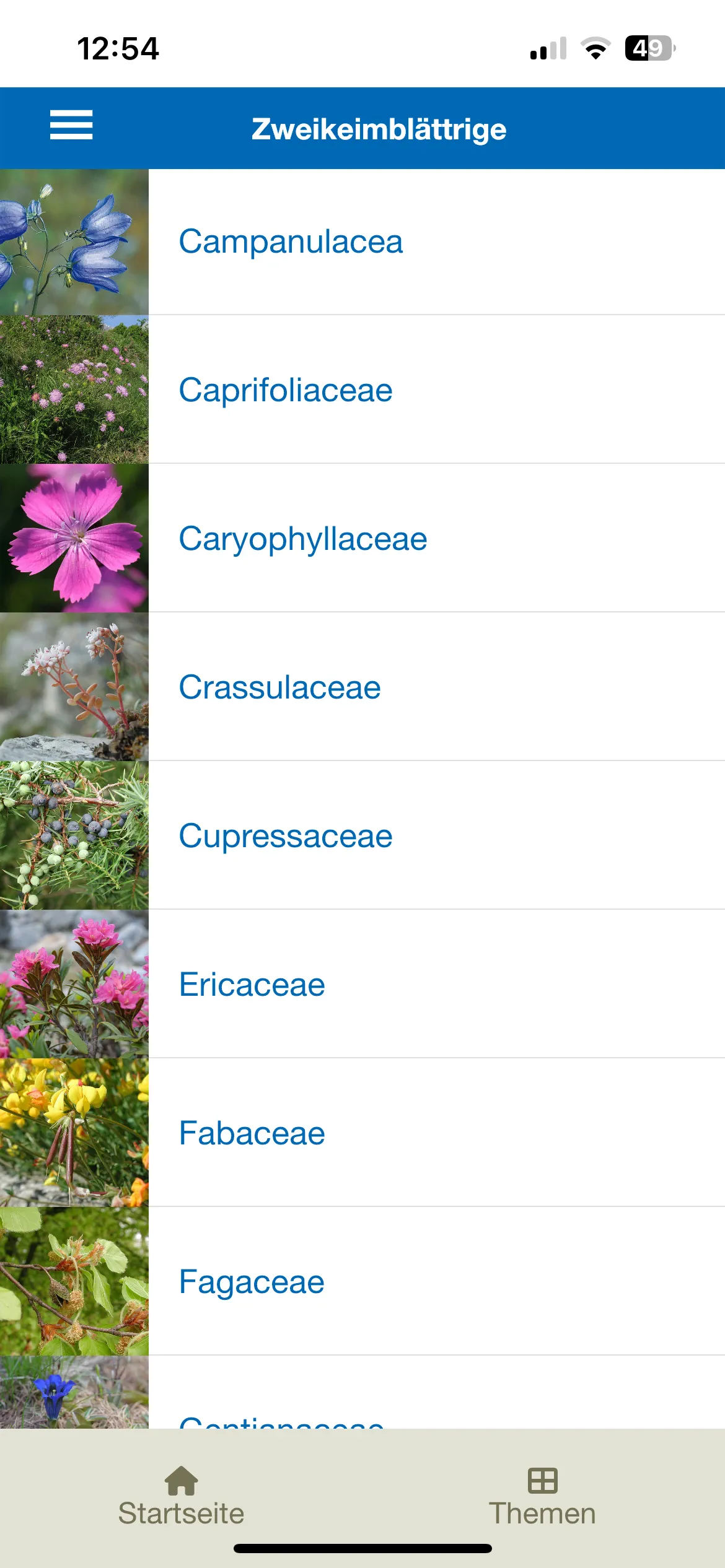The image size is (725, 1568).
Task: Open the Cupressaceae entry
Action: coord(286,836)
